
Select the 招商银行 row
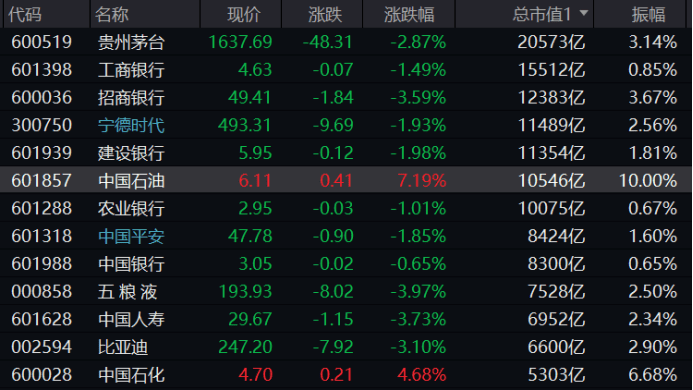[x=346, y=97]
